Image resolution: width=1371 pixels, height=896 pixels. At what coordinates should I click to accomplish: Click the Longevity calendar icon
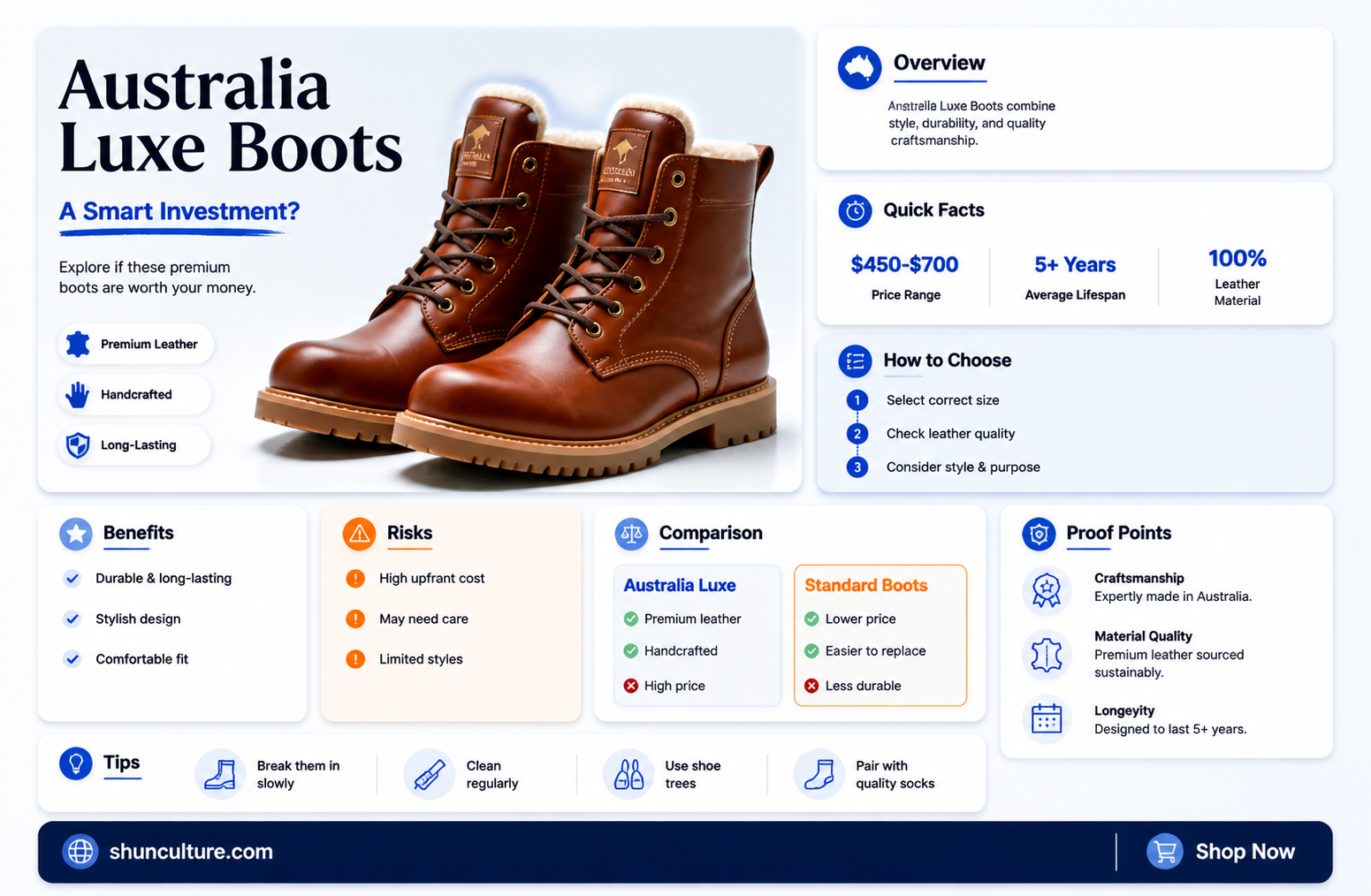(x=1047, y=719)
